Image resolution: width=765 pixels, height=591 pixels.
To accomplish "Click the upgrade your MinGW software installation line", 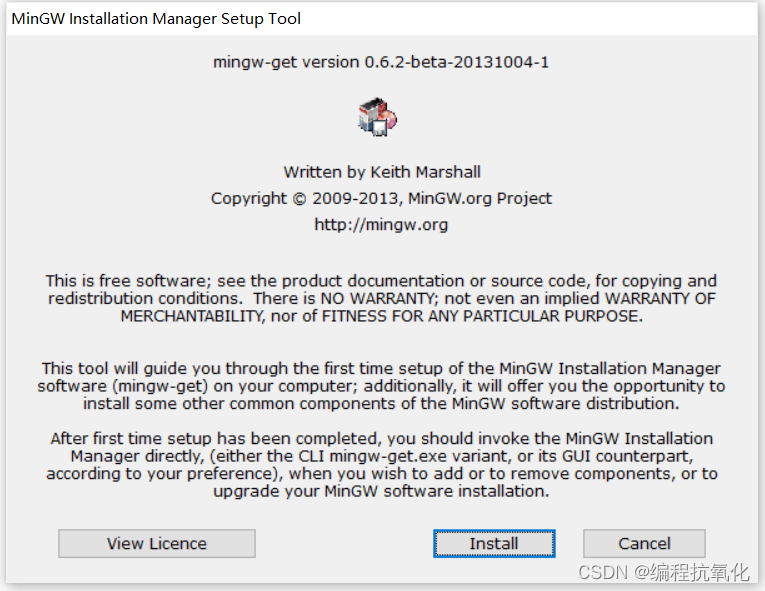I will (x=381, y=491).
